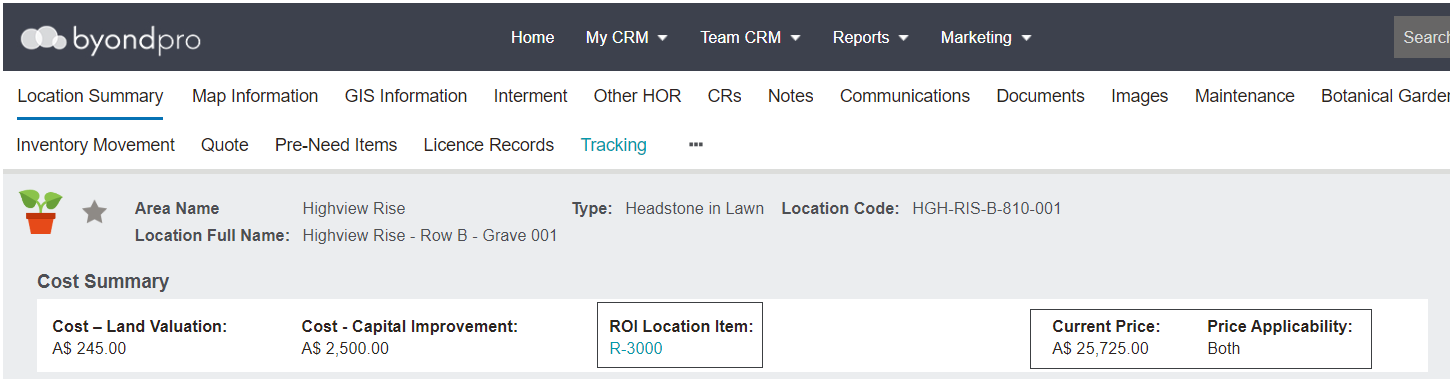
Task: Open the more tabs ellipsis menu
Action: pos(696,145)
